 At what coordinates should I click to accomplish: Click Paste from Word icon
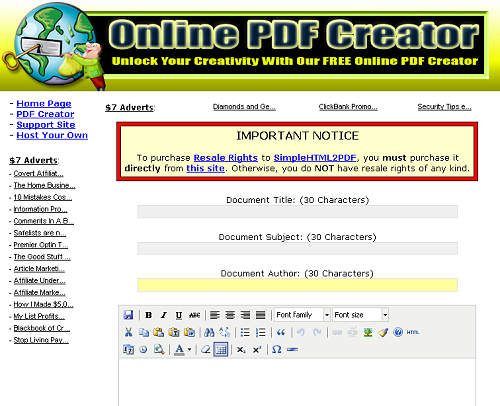(x=189, y=332)
